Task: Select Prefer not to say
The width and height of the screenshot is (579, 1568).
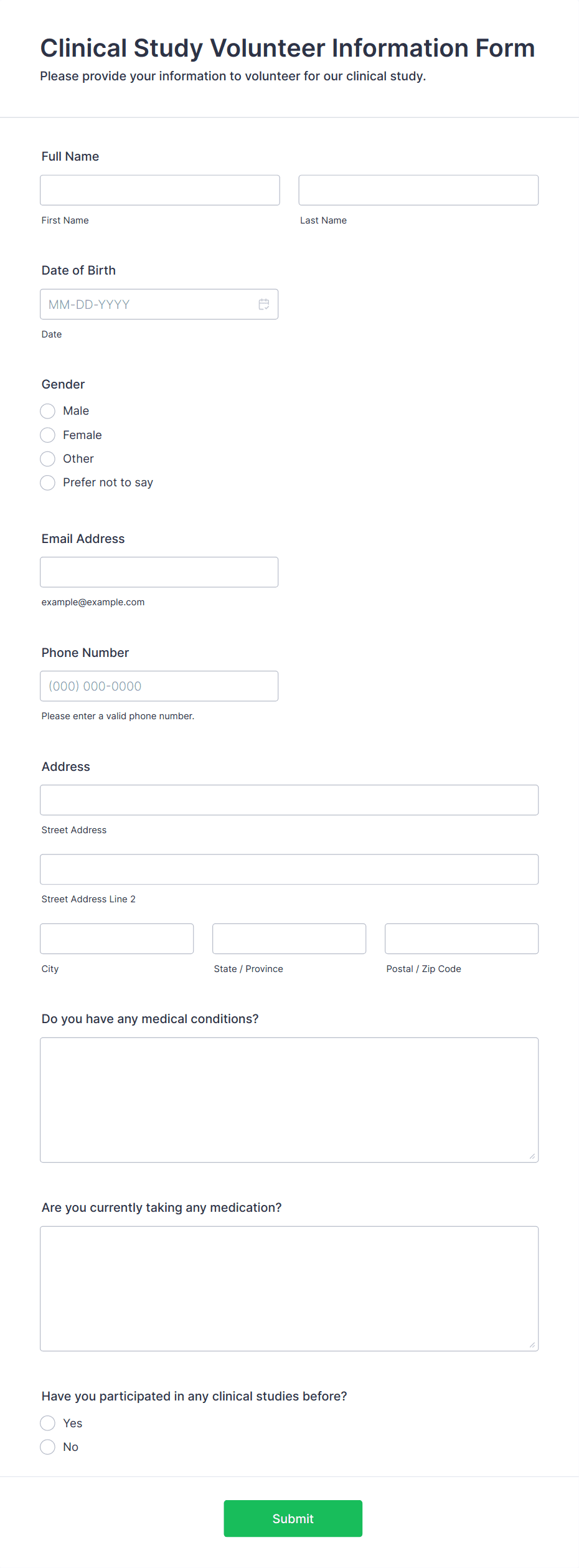Action: pyautogui.click(x=47, y=483)
